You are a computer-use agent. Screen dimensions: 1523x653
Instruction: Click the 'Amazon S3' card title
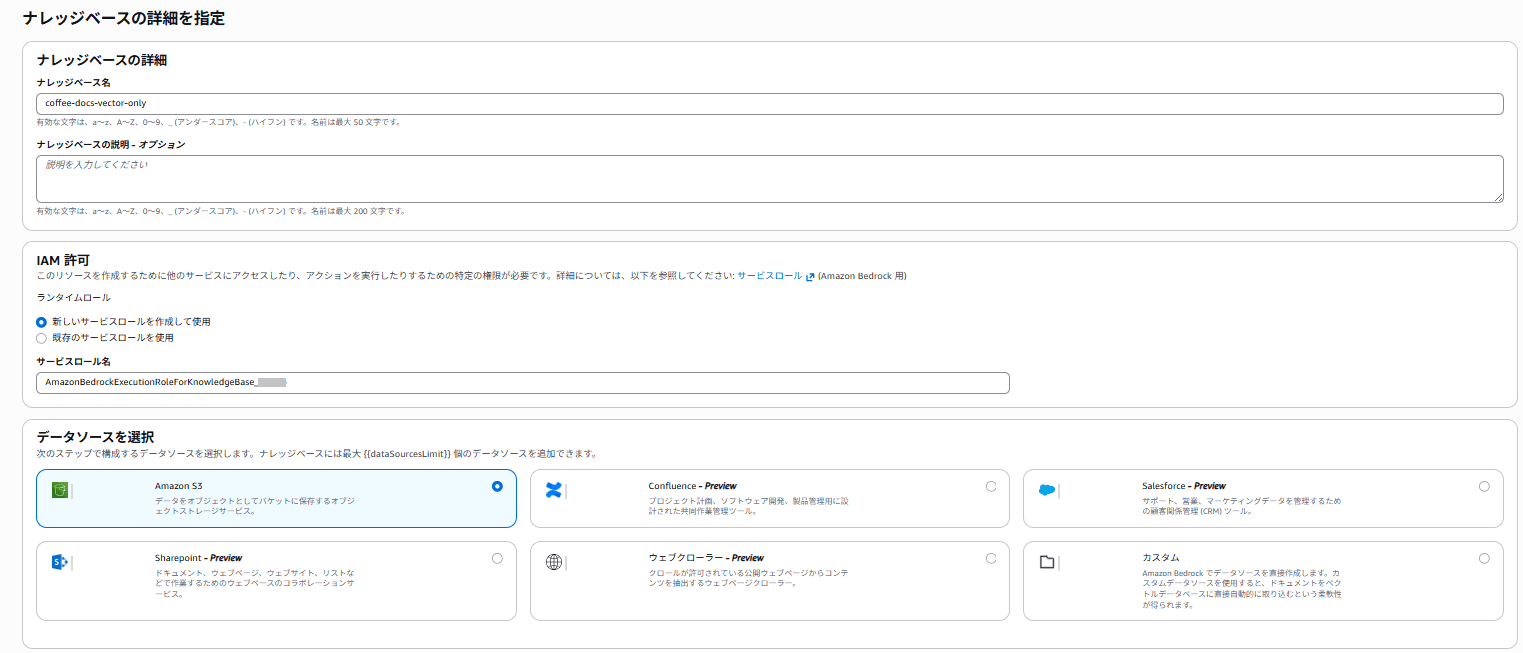tap(179, 486)
